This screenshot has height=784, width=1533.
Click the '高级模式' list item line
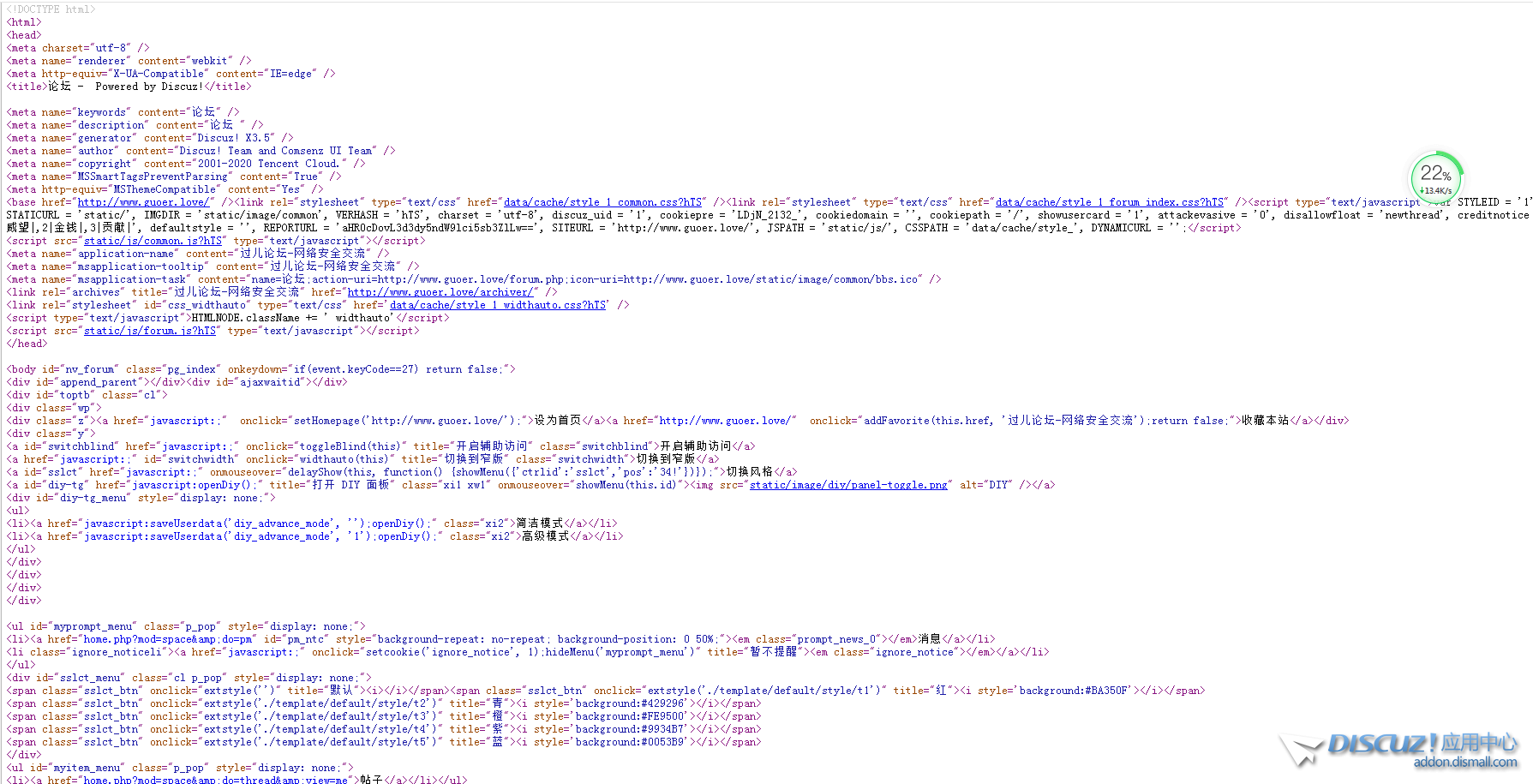tap(315, 536)
